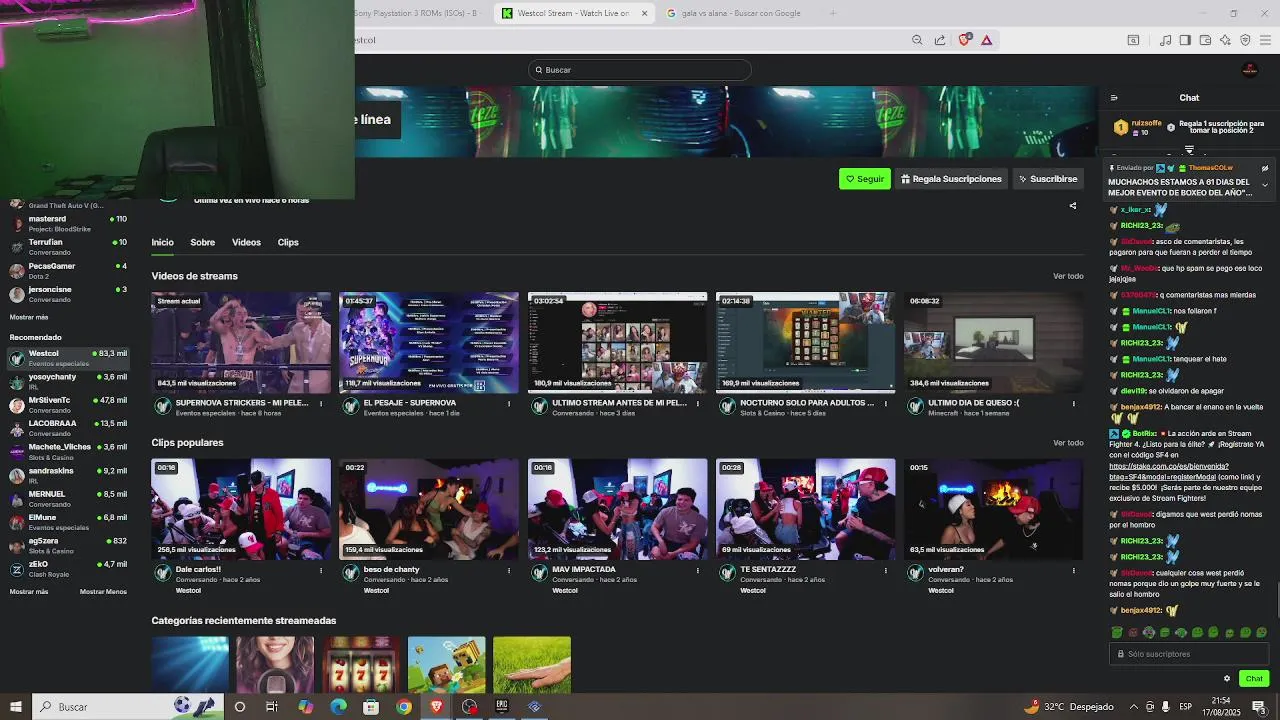Image resolution: width=1280 pixels, height=720 pixels.
Task: Open the reader search icon in toolbar
Action: (x=1133, y=40)
